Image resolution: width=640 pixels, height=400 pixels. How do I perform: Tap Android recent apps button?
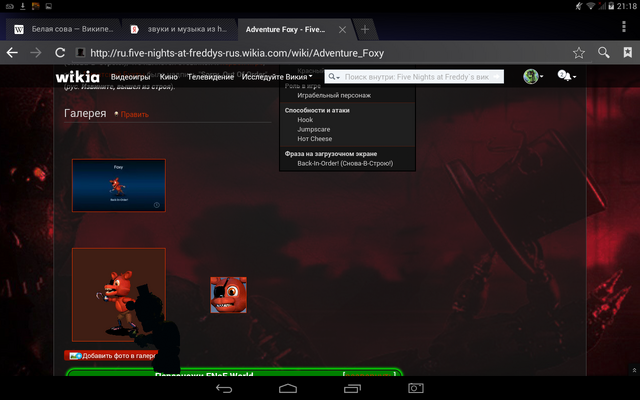pos(352,388)
